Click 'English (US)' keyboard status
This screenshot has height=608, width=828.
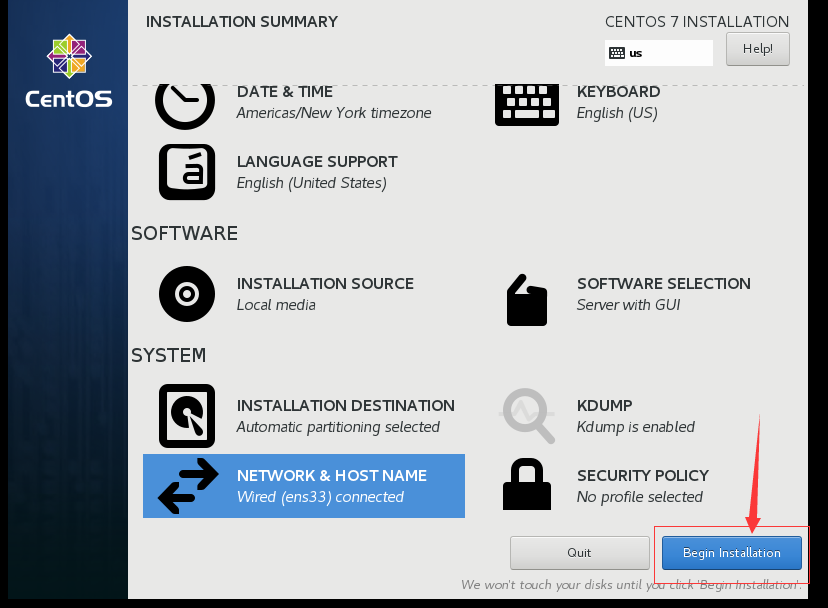coord(617,113)
